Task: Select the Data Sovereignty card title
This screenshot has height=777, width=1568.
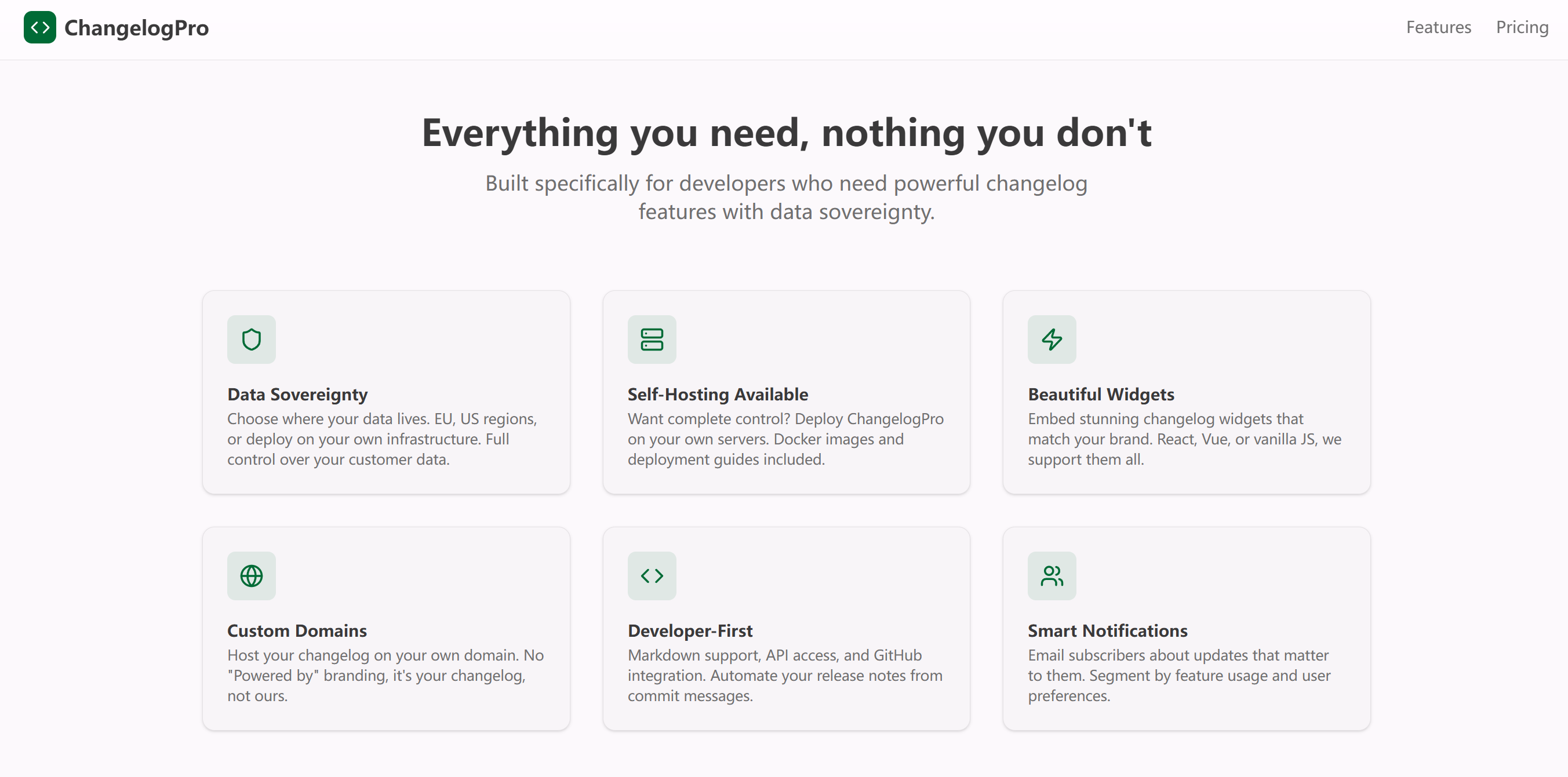Action: coord(297,394)
